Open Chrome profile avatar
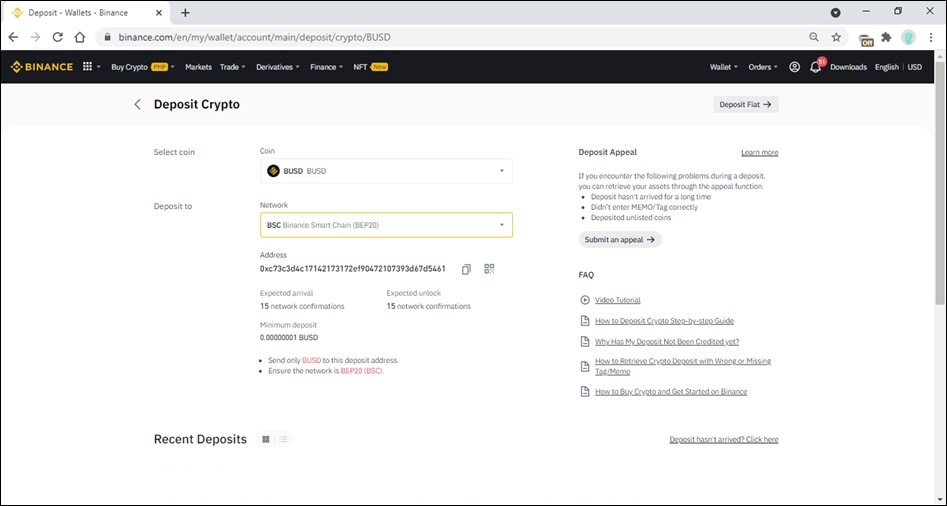Viewport: 947px width, 506px height. click(908, 37)
